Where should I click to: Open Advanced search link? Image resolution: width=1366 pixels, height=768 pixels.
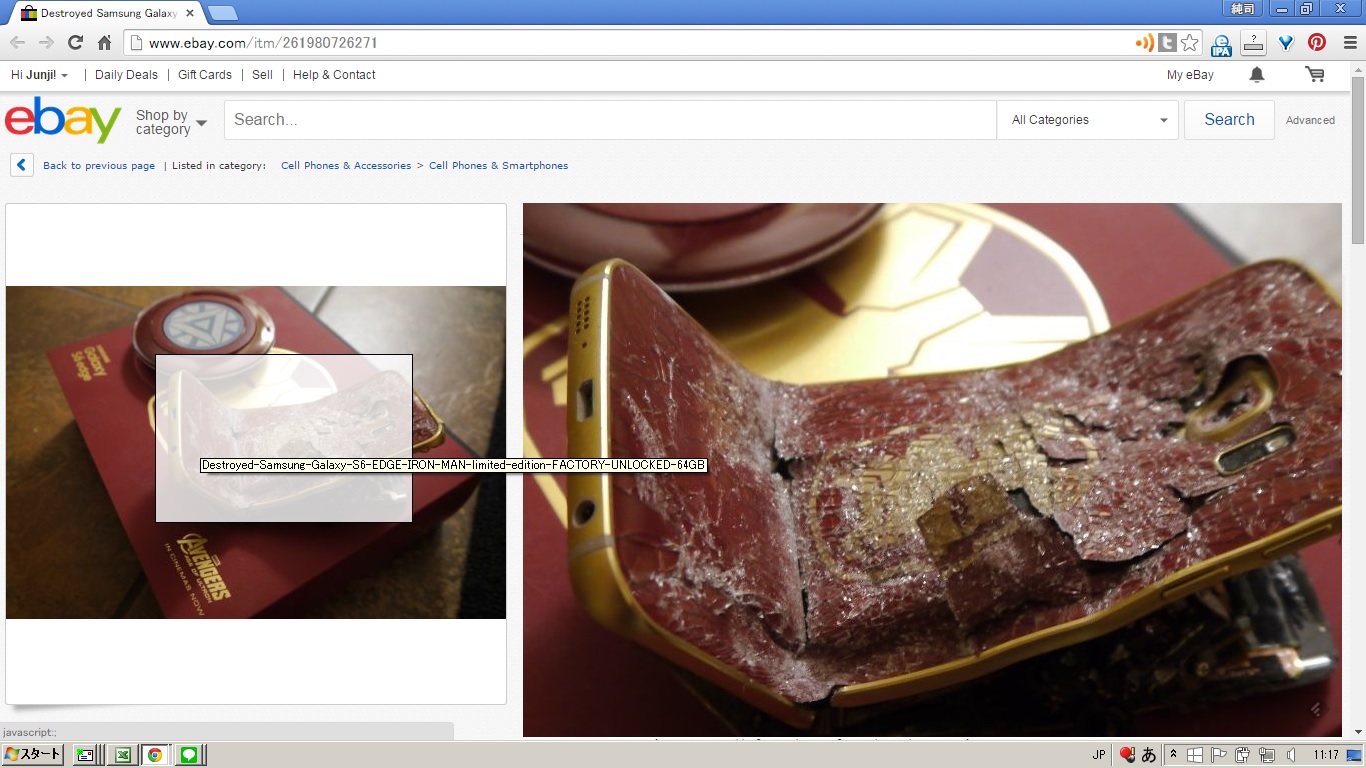pos(1310,120)
